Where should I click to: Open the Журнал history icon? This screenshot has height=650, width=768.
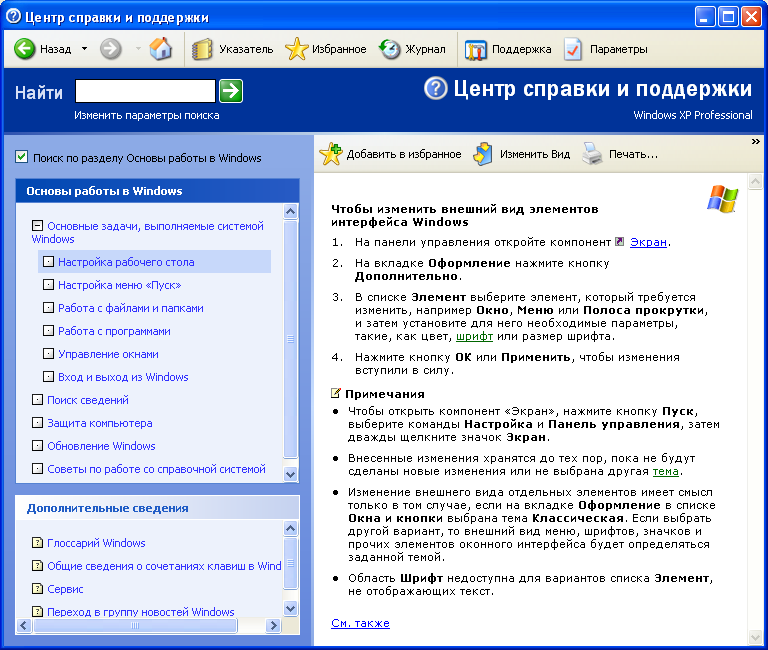390,48
